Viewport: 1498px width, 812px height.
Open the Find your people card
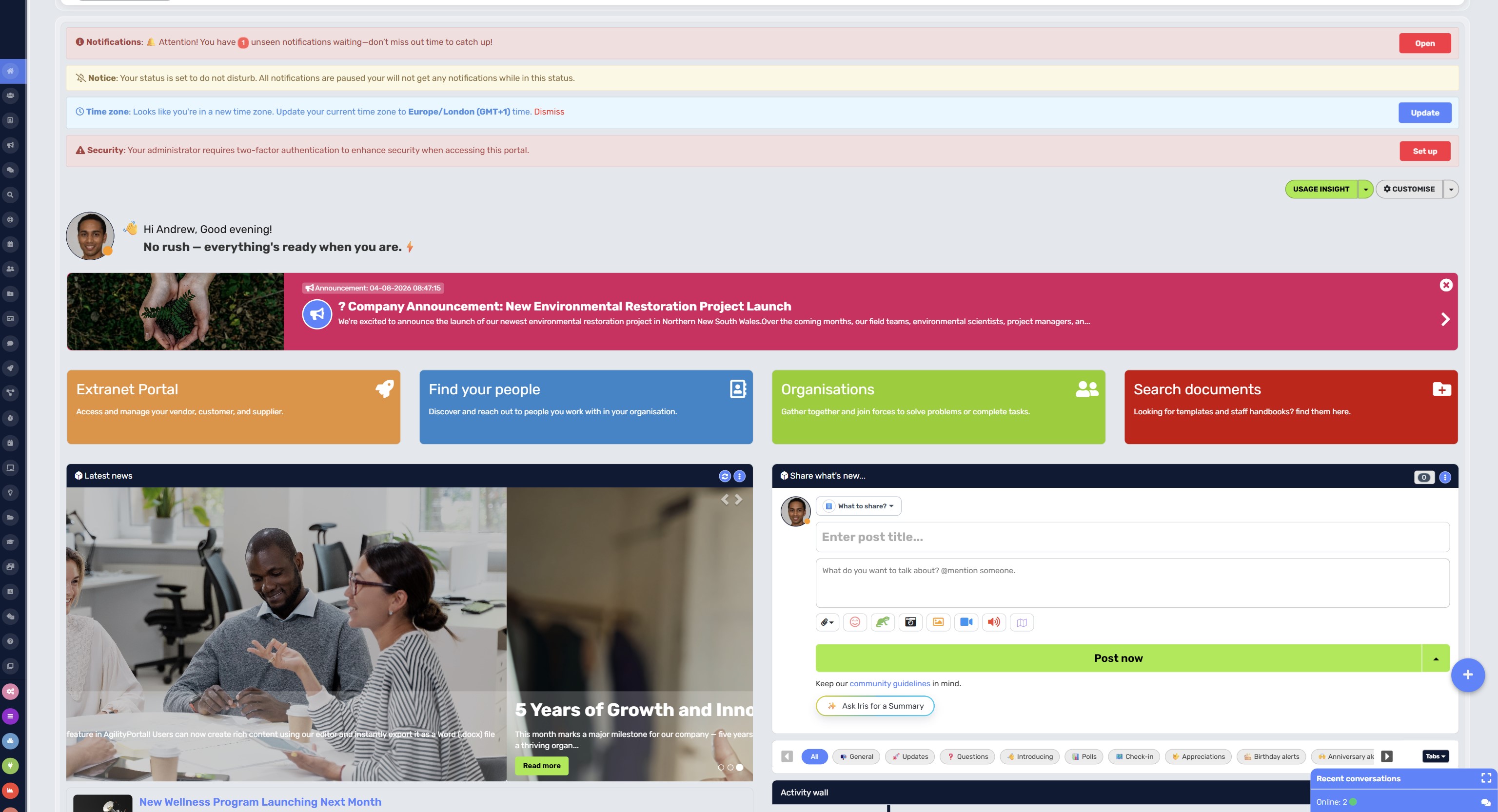point(586,407)
